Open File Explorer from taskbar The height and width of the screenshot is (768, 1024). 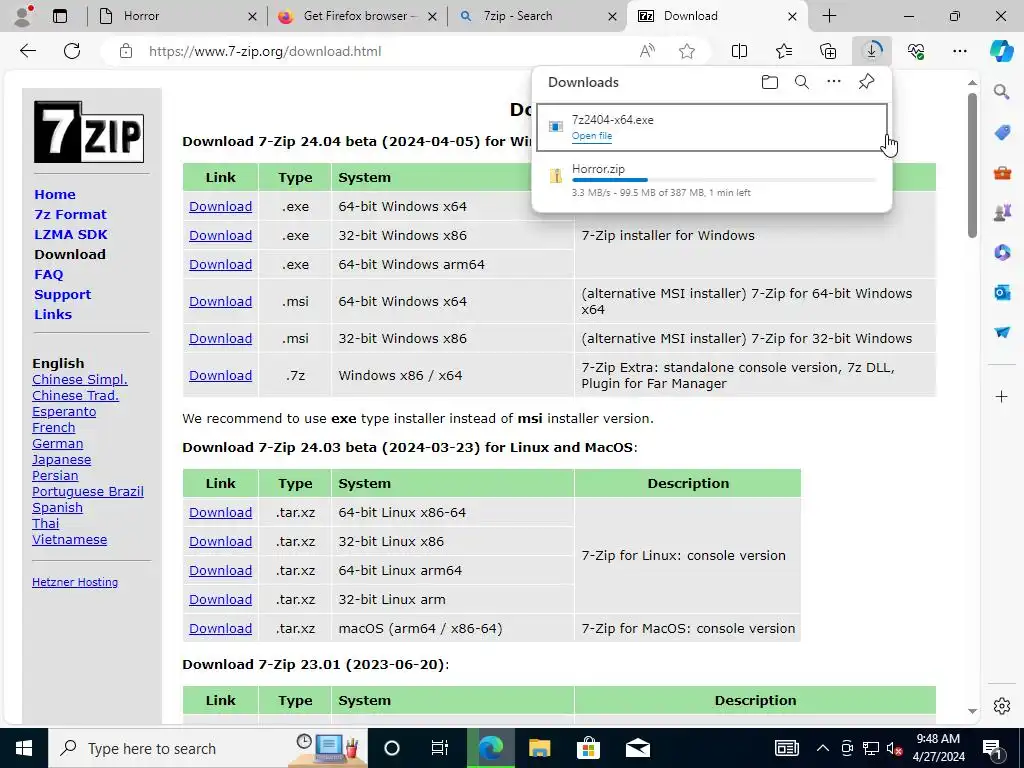[x=539, y=748]
